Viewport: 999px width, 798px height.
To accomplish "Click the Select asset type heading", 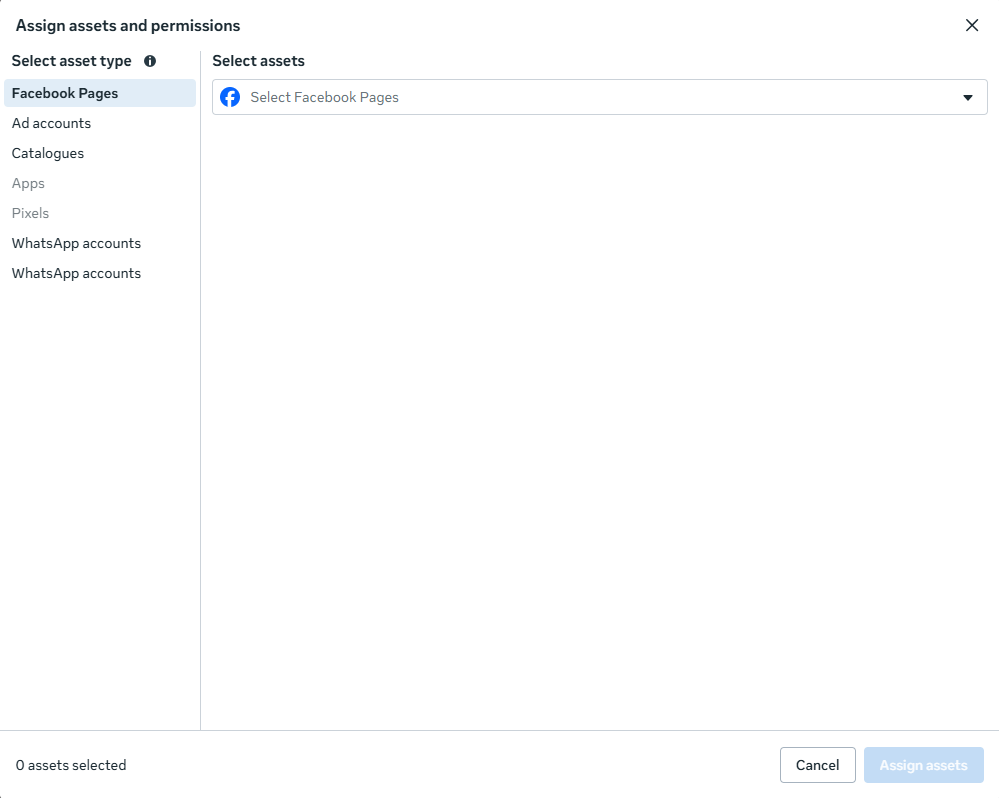I will tap(71, 61).
